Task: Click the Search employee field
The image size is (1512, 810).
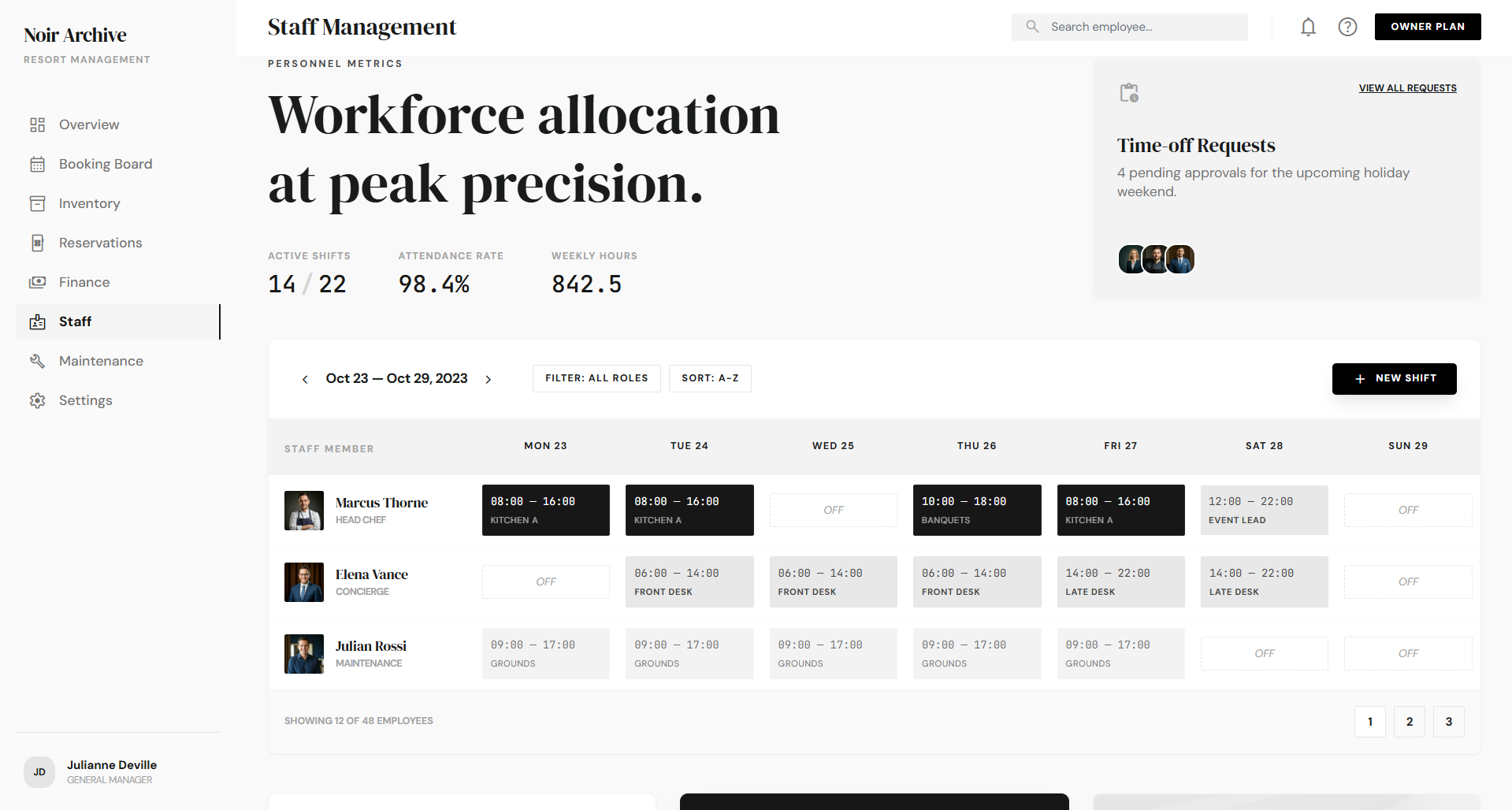Action: (1139, 27)
